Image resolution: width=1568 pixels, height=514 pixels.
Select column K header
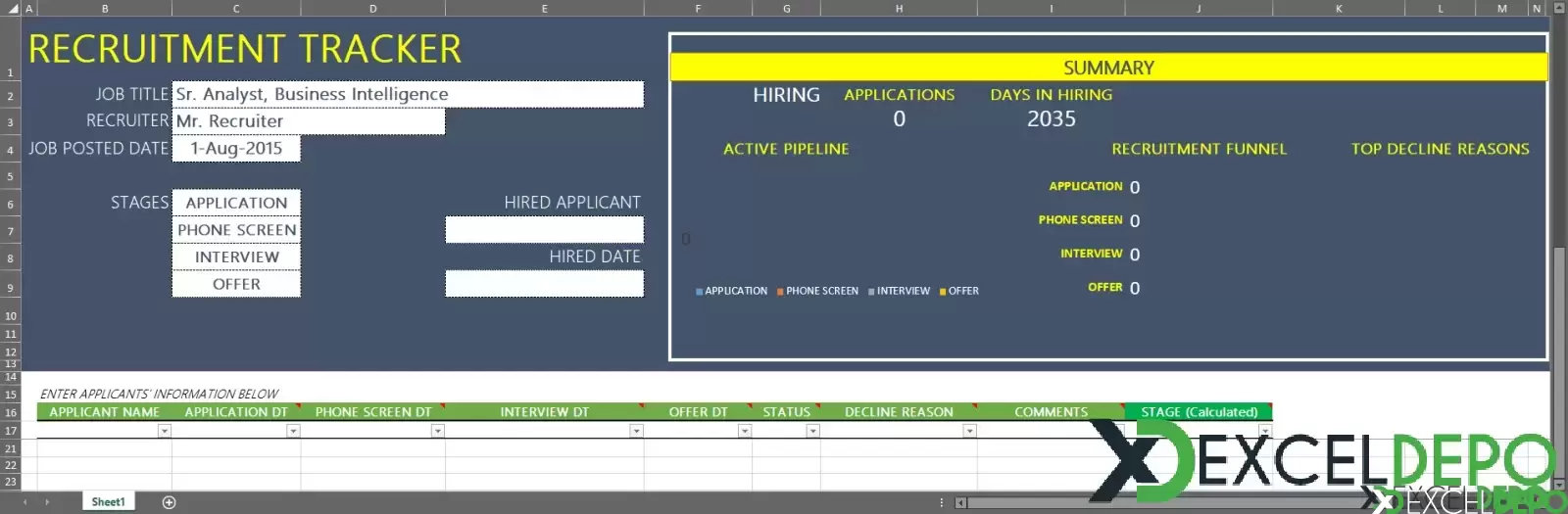pyautogui.click(x=1339, y=8)
